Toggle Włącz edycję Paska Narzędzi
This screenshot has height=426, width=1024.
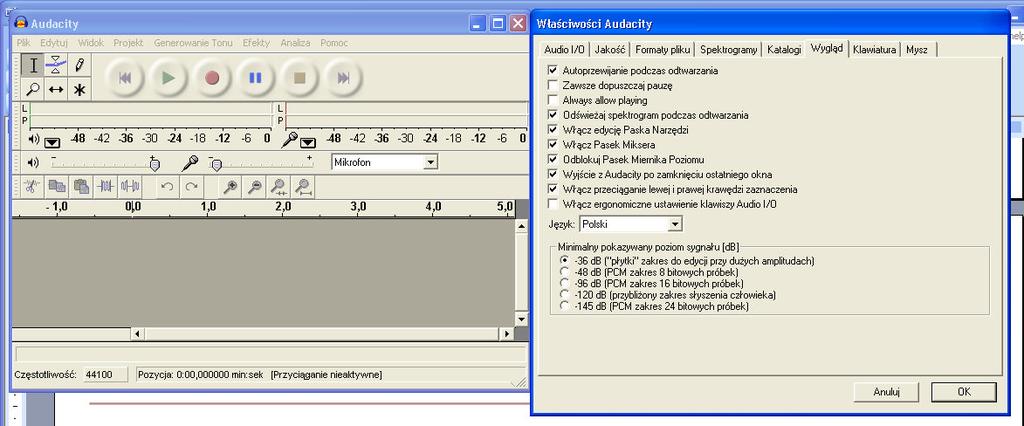coord(553,130)
